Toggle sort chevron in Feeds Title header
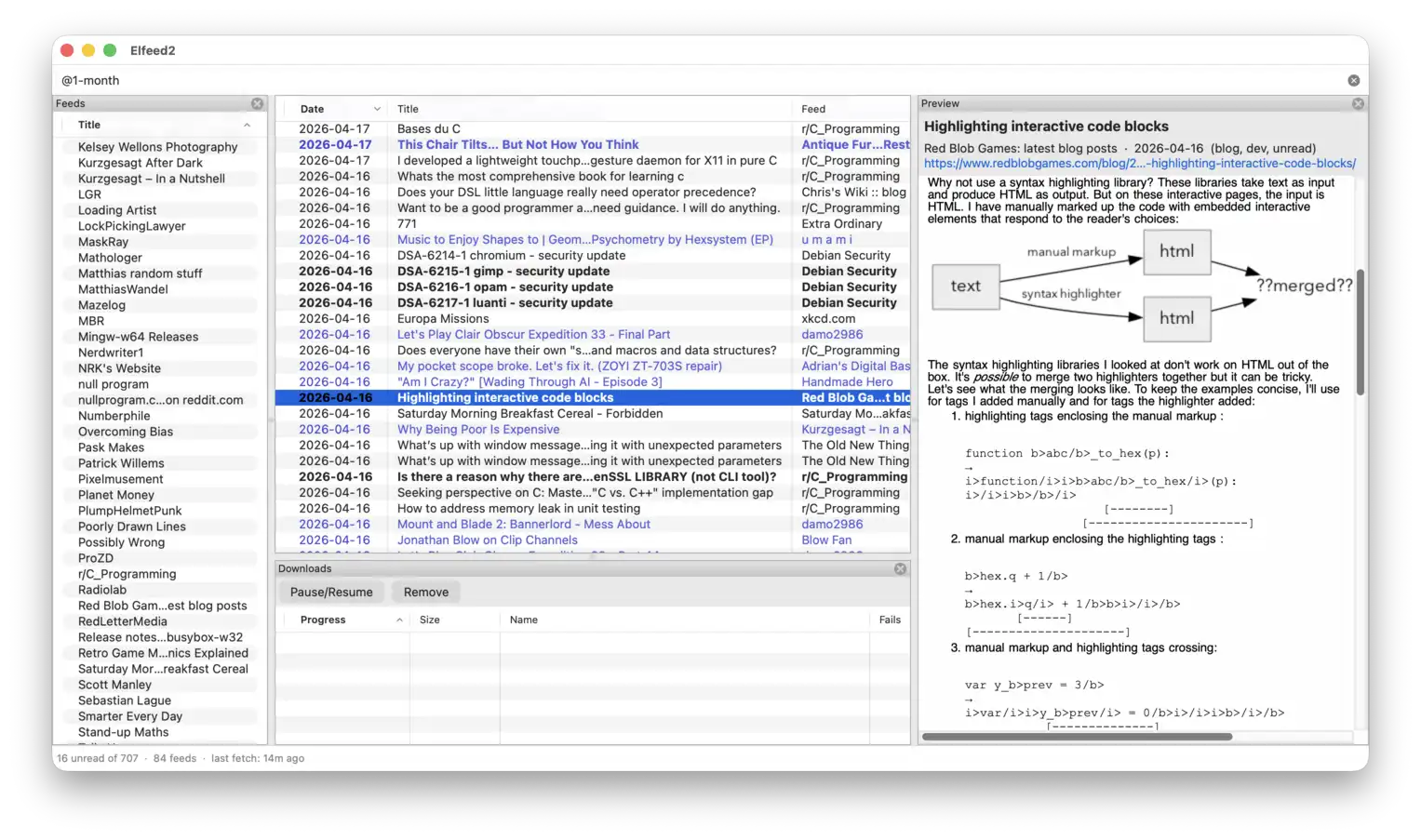Screen dimensions: 1421x840 coord(247,125)
